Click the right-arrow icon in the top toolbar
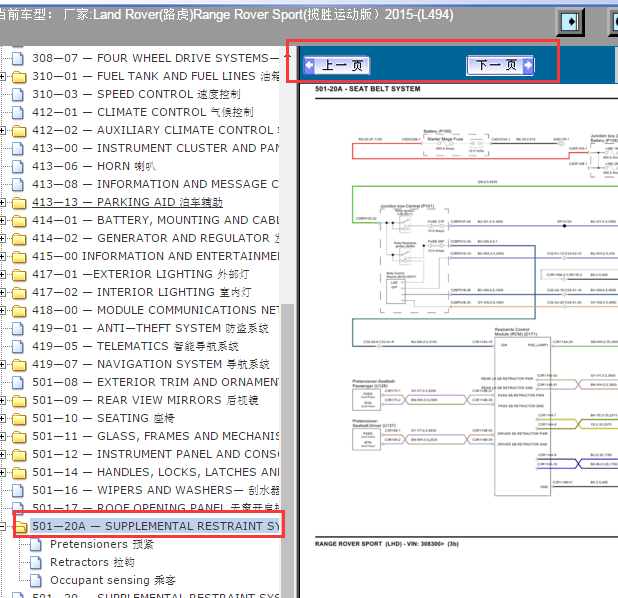618x598 pixels. tap(570, 22)
